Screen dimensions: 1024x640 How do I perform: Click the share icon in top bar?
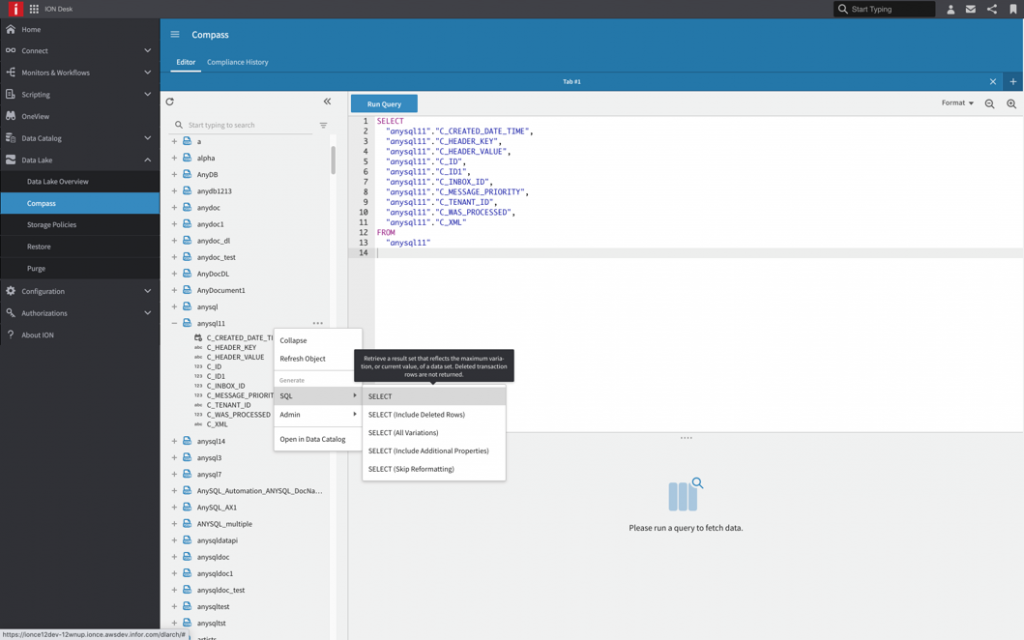click(992, 9)
